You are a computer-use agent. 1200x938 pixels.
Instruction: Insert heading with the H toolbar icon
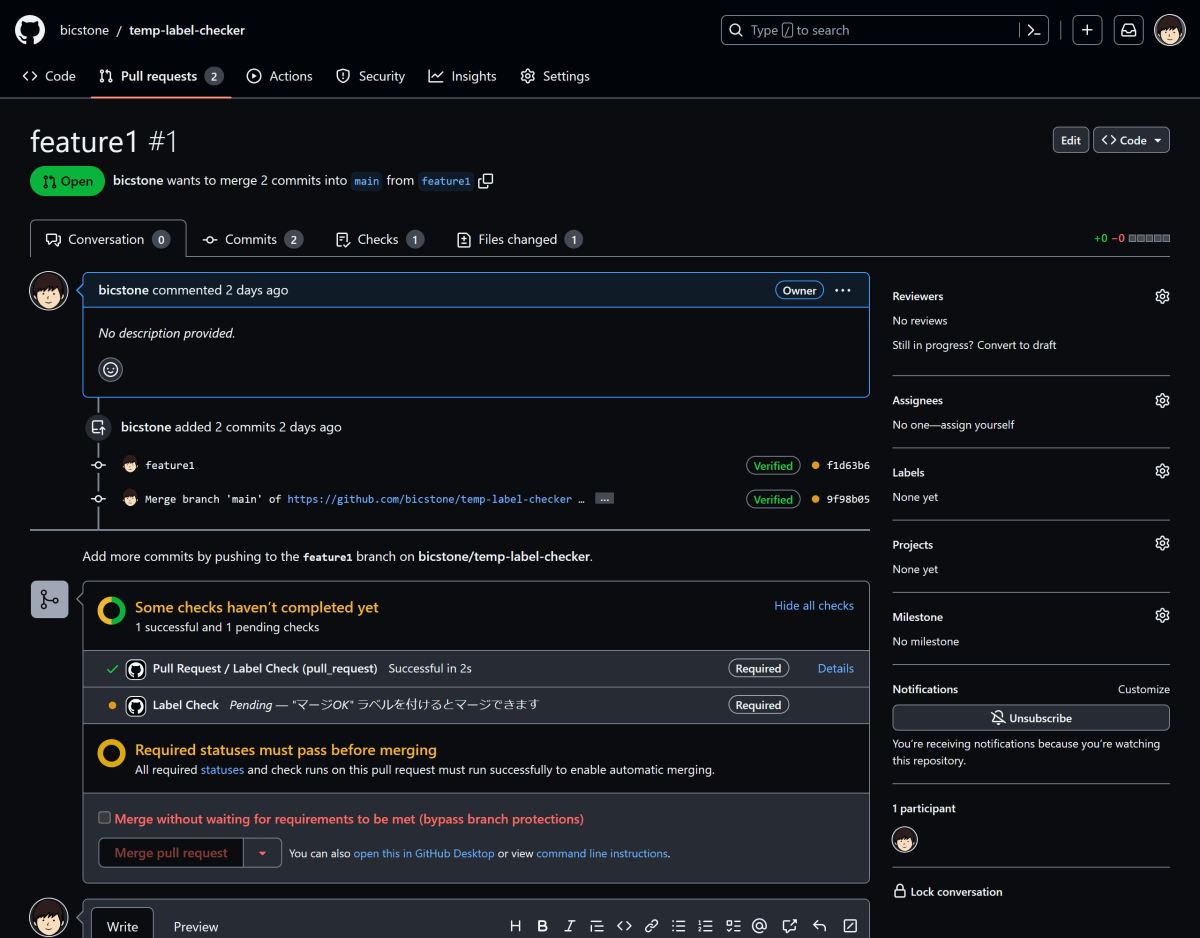click(x=516, y=926)
